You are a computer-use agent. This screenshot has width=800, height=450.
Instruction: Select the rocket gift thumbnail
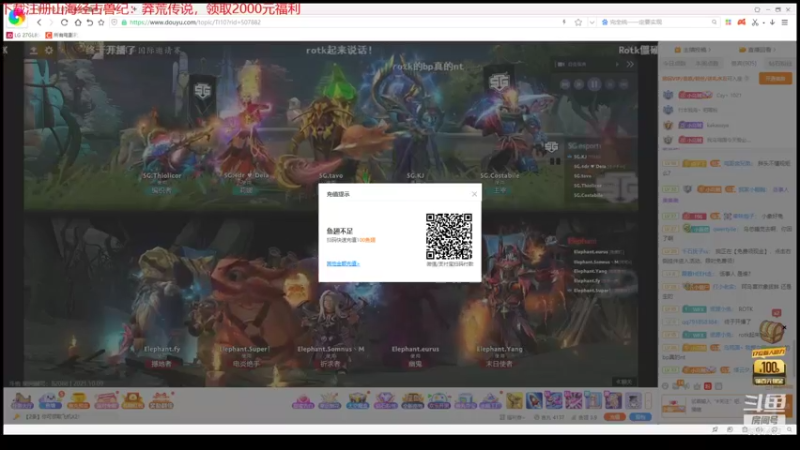(534, 400)
